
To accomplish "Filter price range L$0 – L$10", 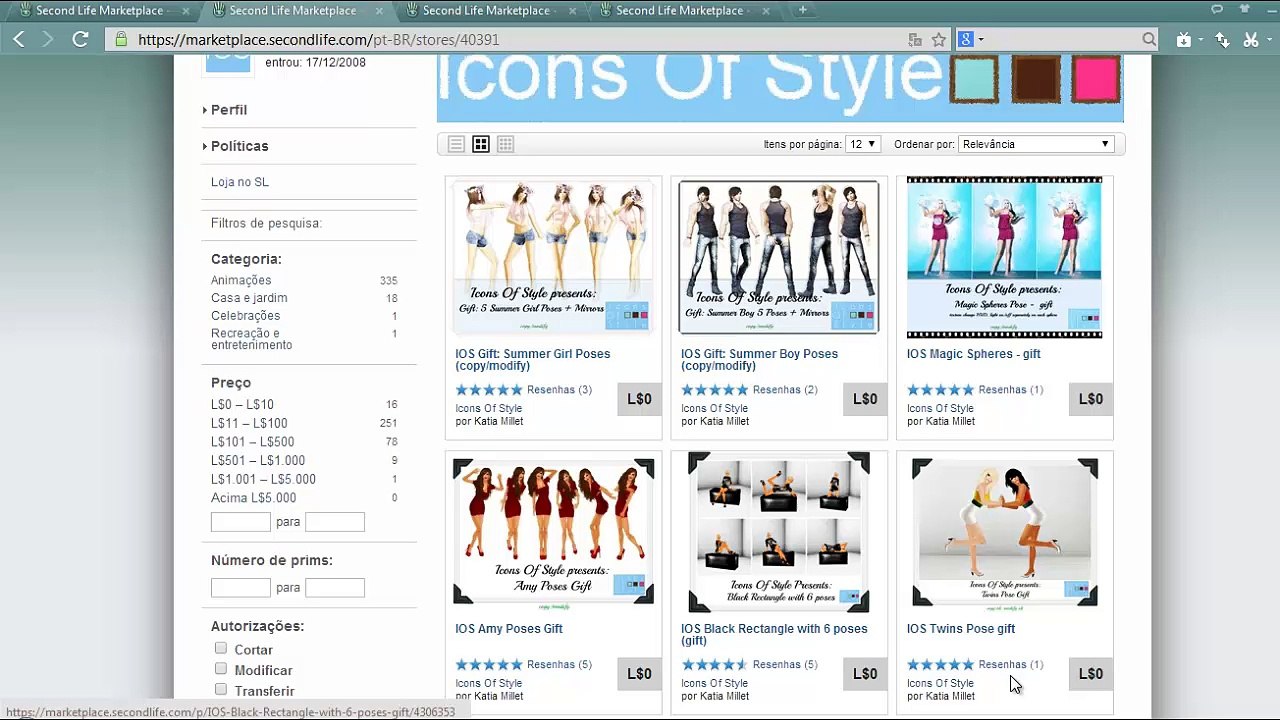I will coord(242,404).
